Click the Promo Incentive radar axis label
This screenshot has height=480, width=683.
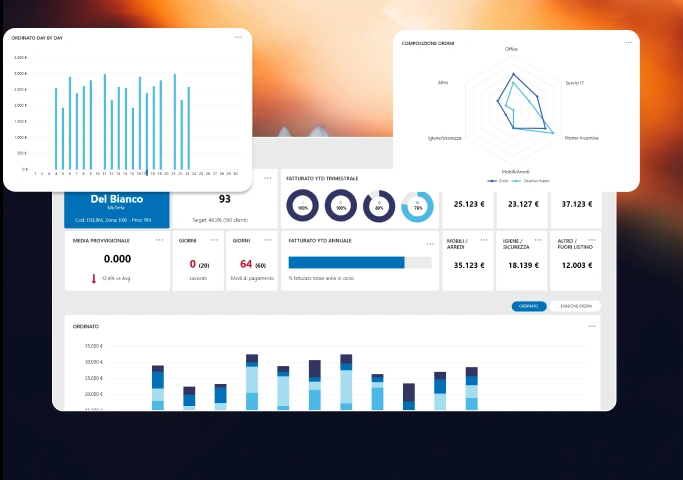tap(582, 138)
